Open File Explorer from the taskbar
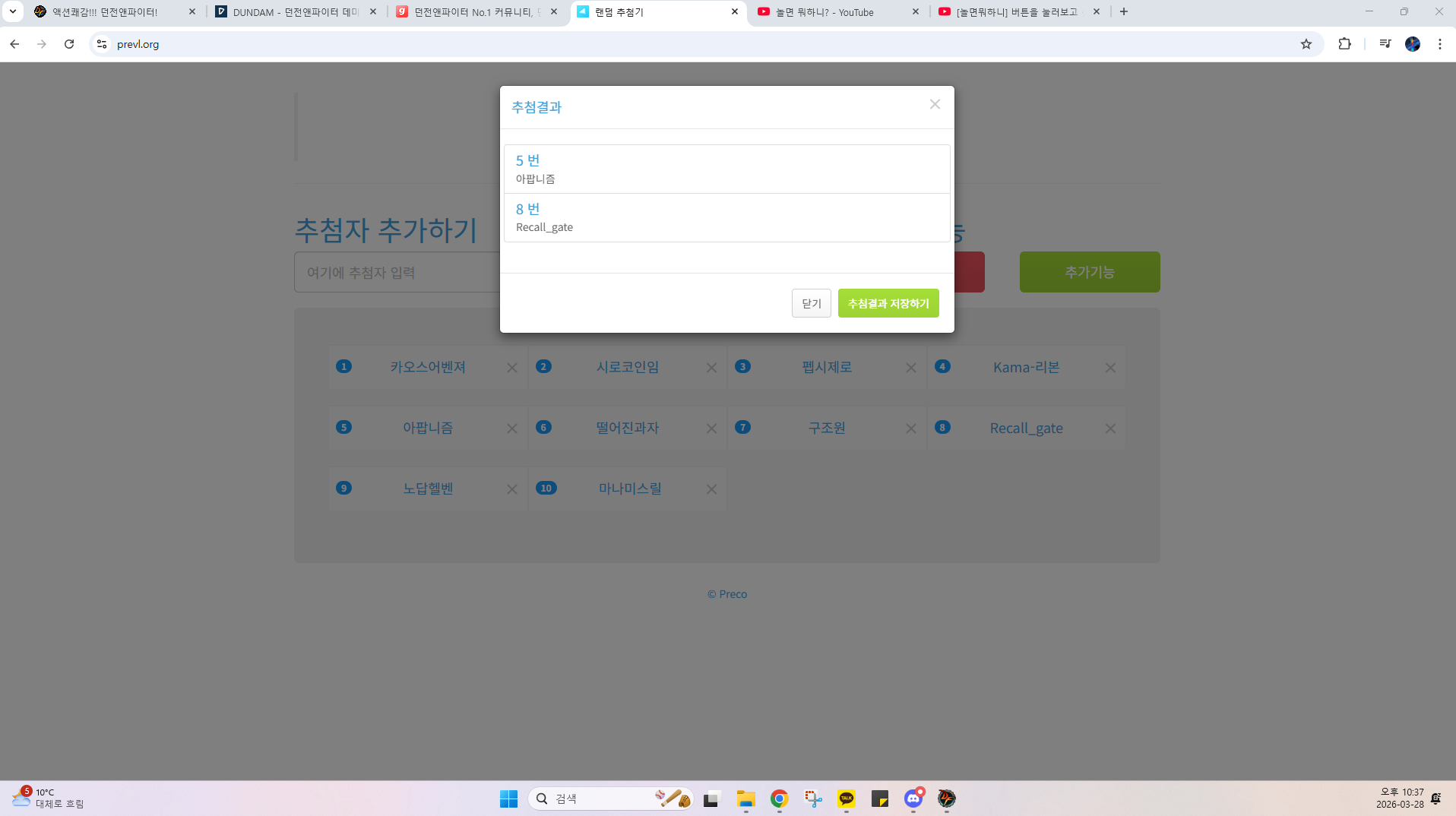 pos(745,799)
